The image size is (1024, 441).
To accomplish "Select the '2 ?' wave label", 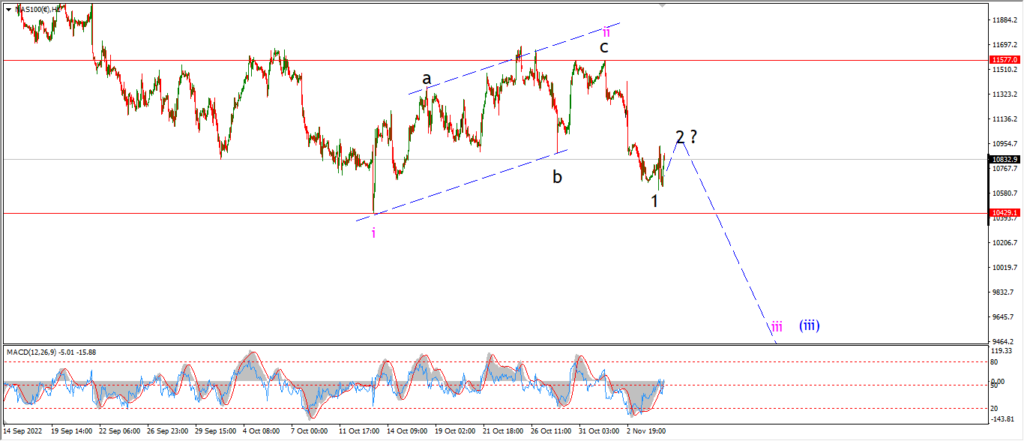I will [x=686, y=137].
